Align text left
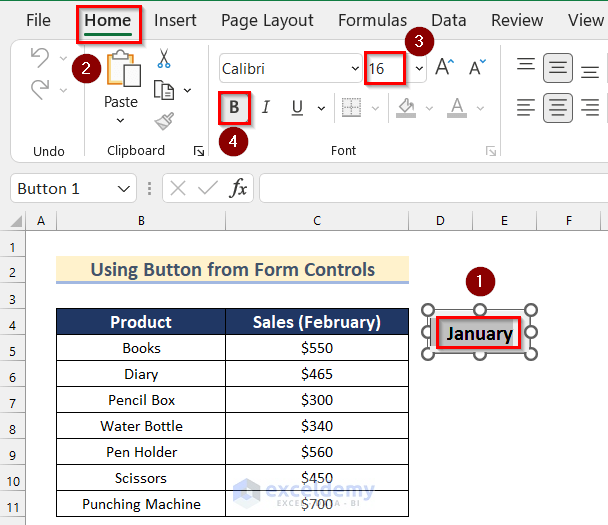 click(526, 107)
